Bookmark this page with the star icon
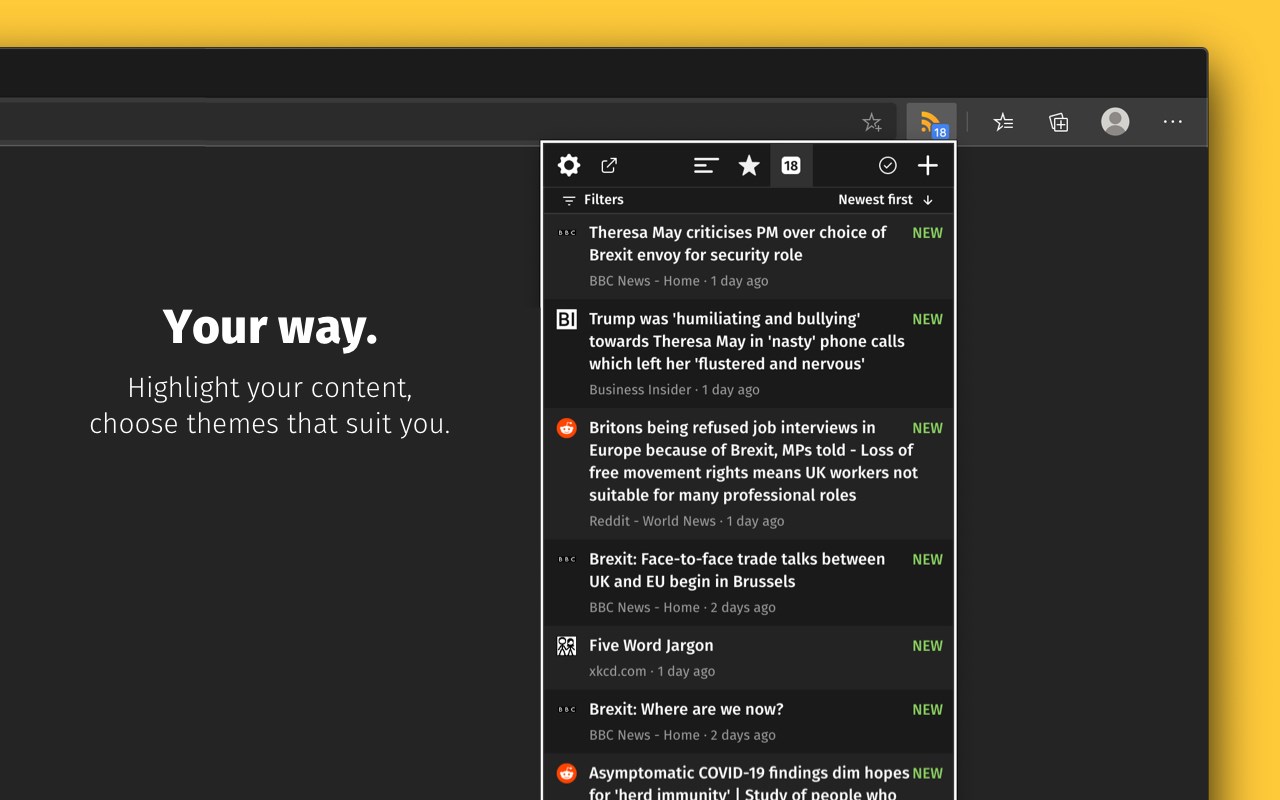The height and width of the screenshot is (800, 1280). (872, 123)
